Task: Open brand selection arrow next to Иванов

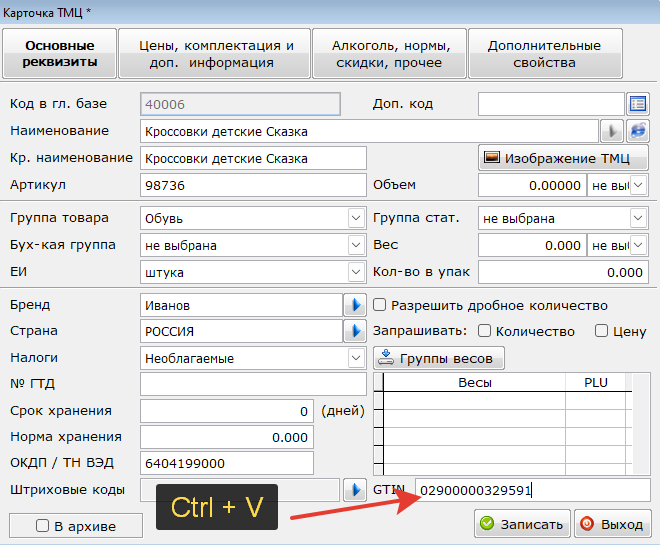Action: pyautogui.click(x=355, y=305)
